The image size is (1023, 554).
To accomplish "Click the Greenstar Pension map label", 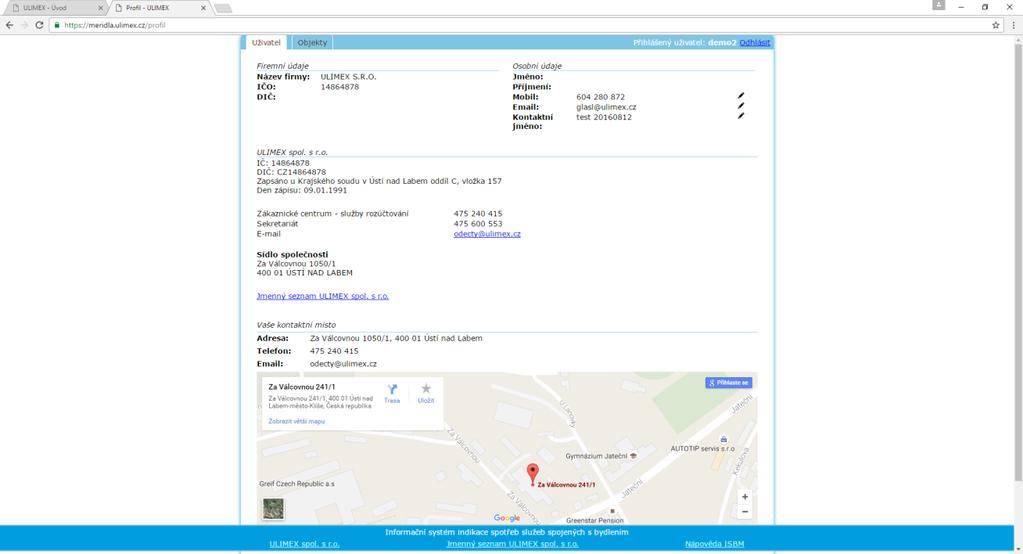I will pyautogui.click(x=594, y=520).
